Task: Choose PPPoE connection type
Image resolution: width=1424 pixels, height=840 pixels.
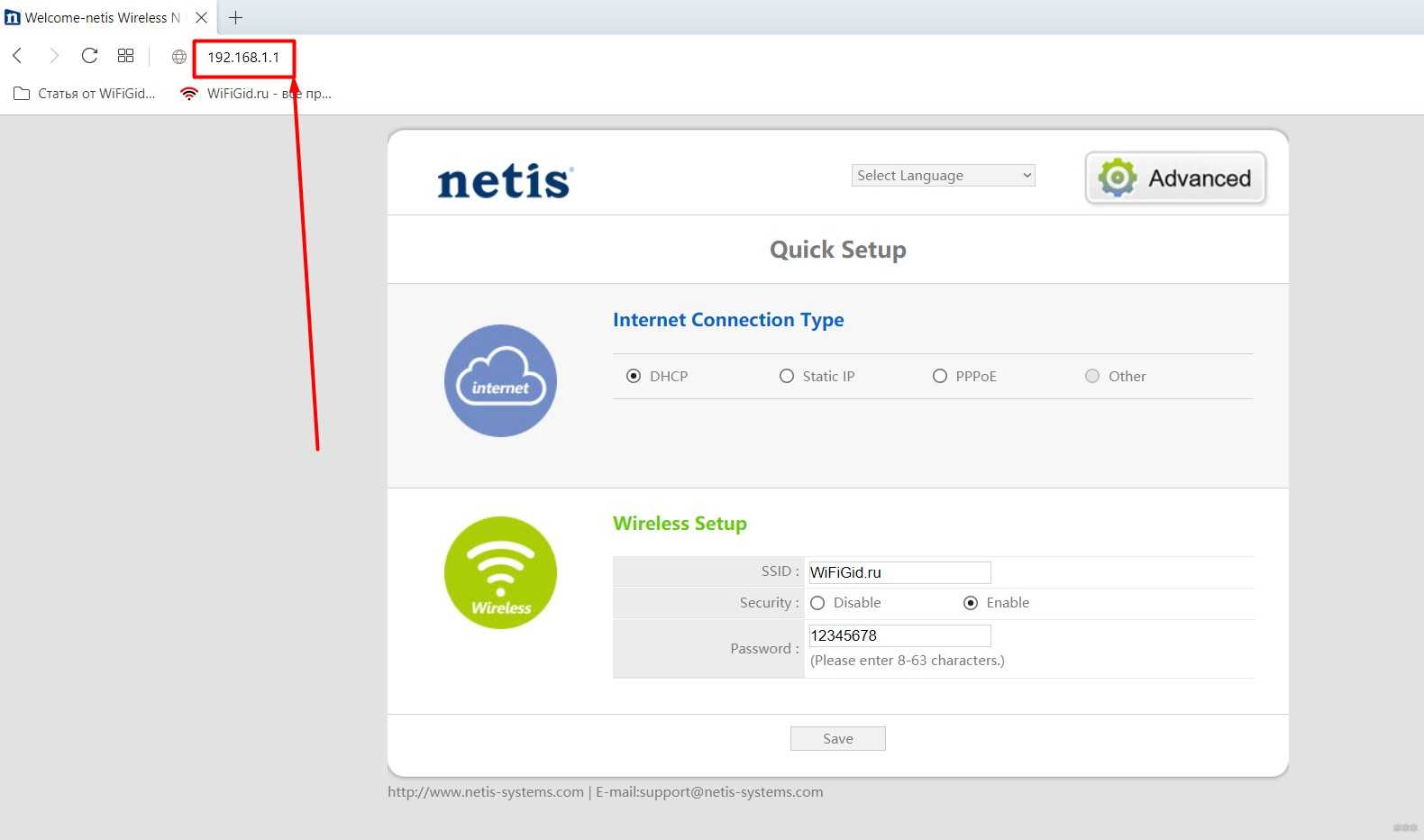Action: pyautogui.click(x=940, y=376)
